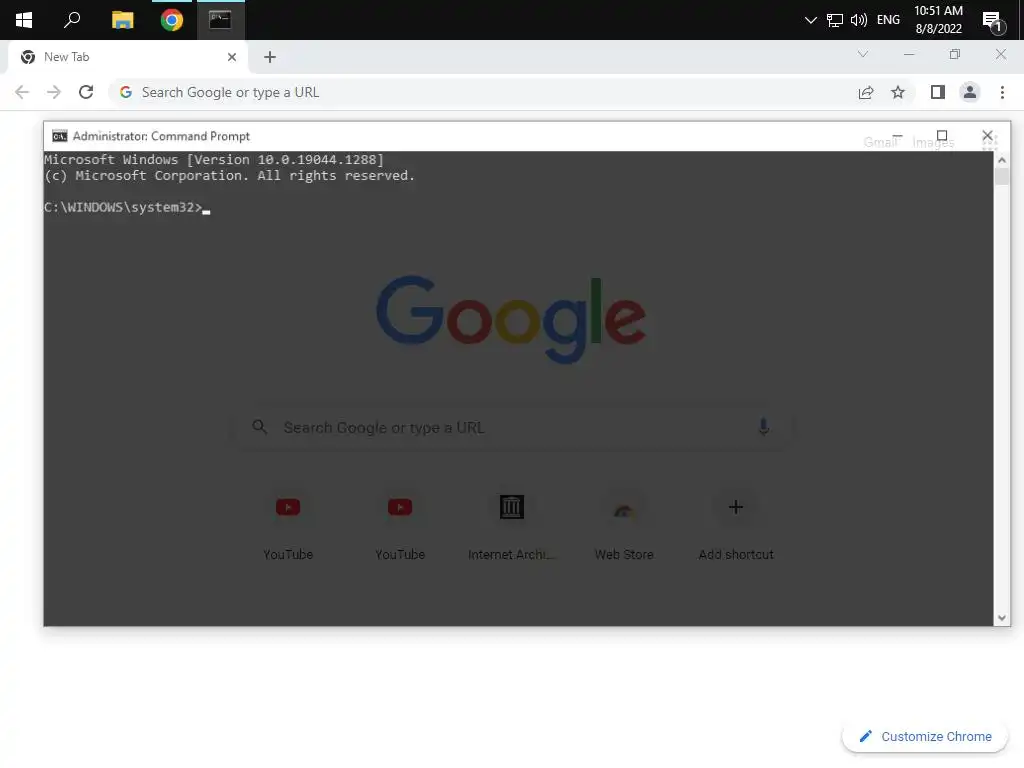Select the New Tab tab
The image size is (1024, 768).
point(125,57)
